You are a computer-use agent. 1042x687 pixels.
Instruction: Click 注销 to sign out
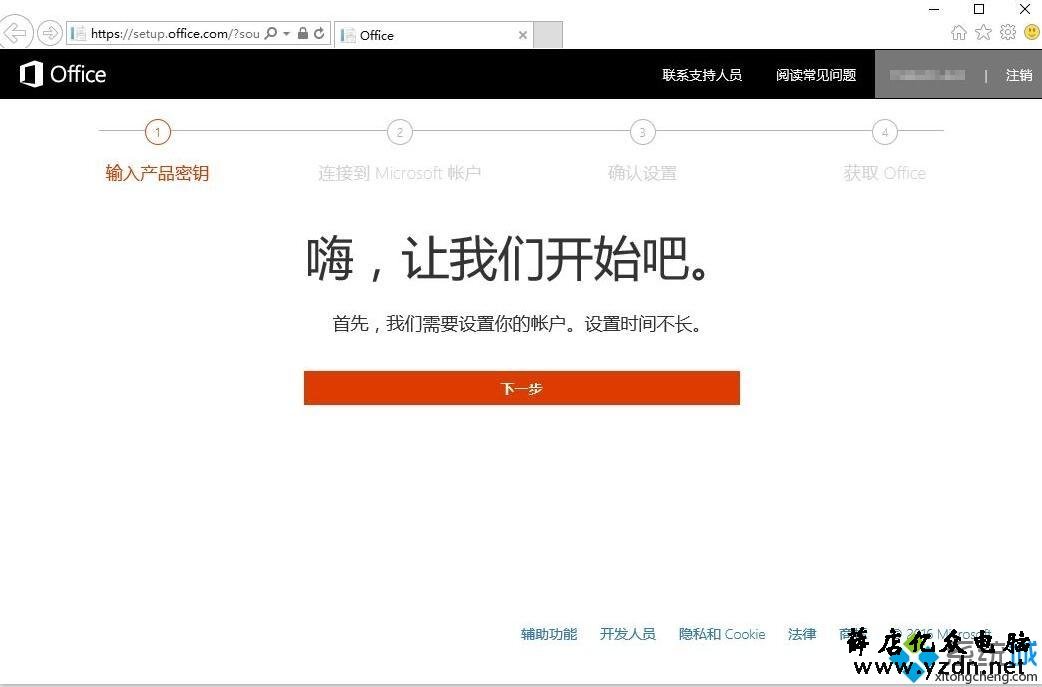(1019, 75)
